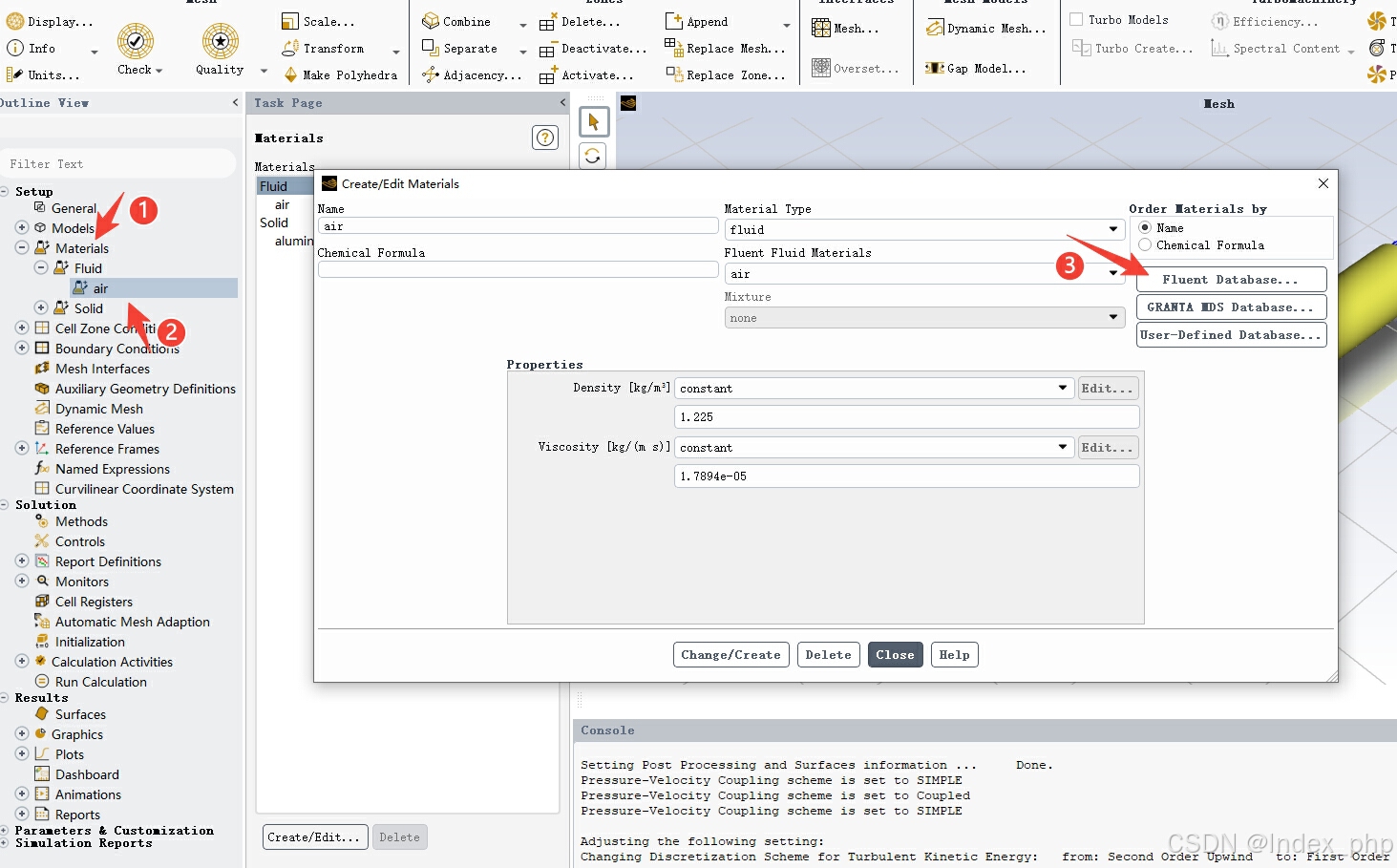Click the Spectral Content icon
1397x868 pixels.
1219,48
